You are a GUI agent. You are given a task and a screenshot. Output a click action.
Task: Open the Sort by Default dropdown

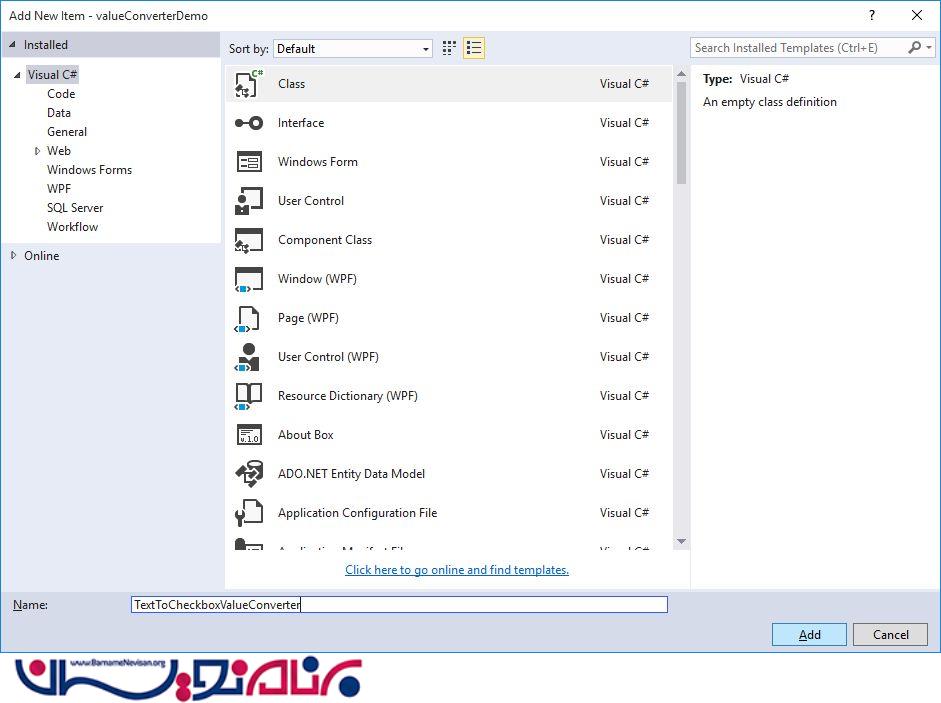pyautogui.click(x=353, y=48)
